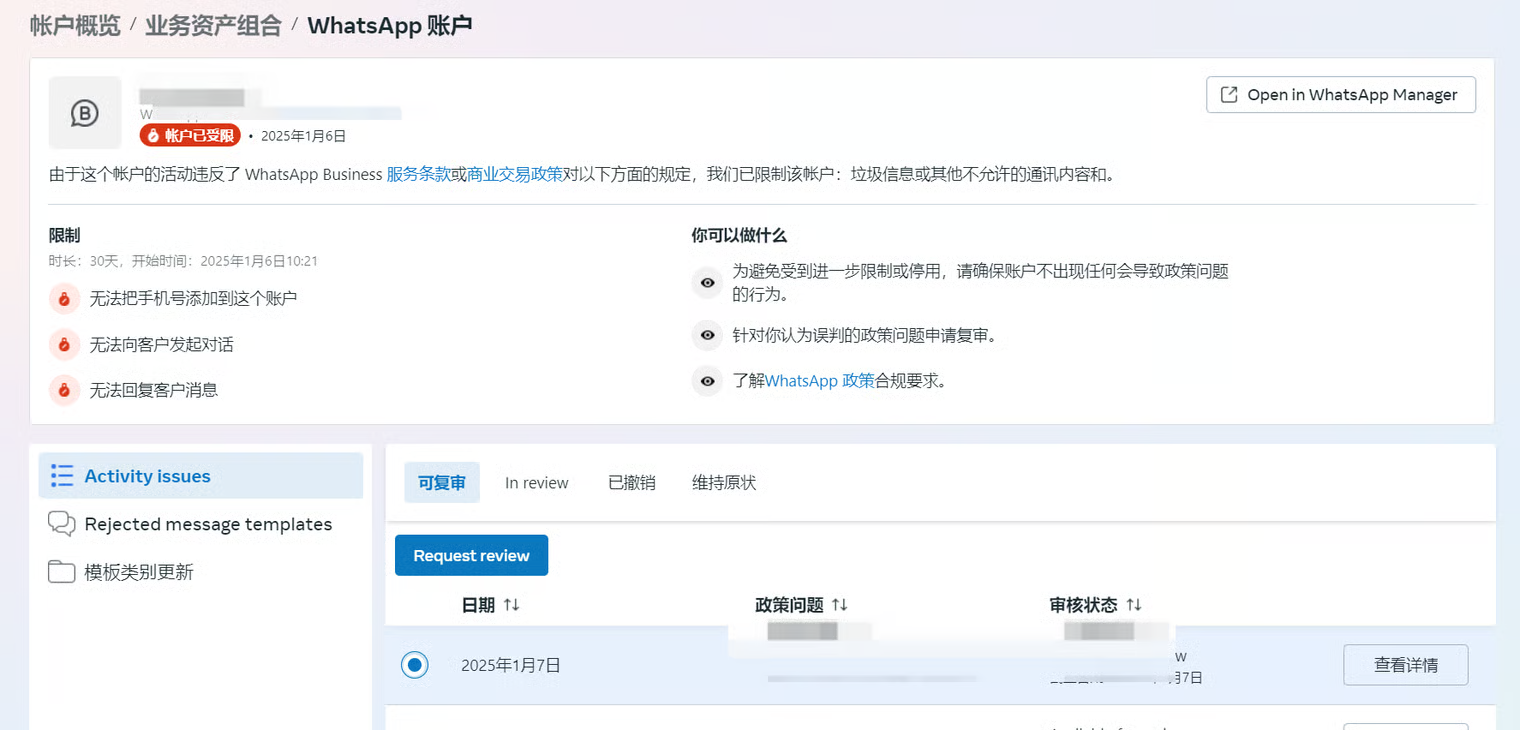Switch to the In review tab
Viewport: 1520px width, 730px height.
(x=536, y=483)
